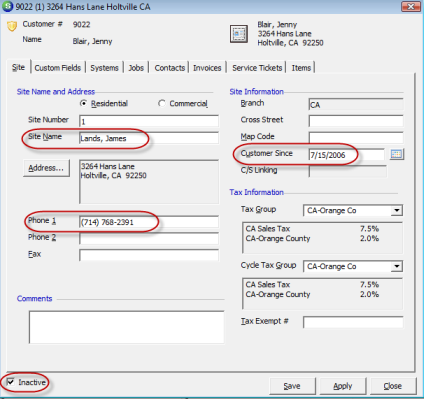This screenshot has height=399, width=424.
Task: Click the site address box with 3264 Hans Lane
Action: (149, 182)
